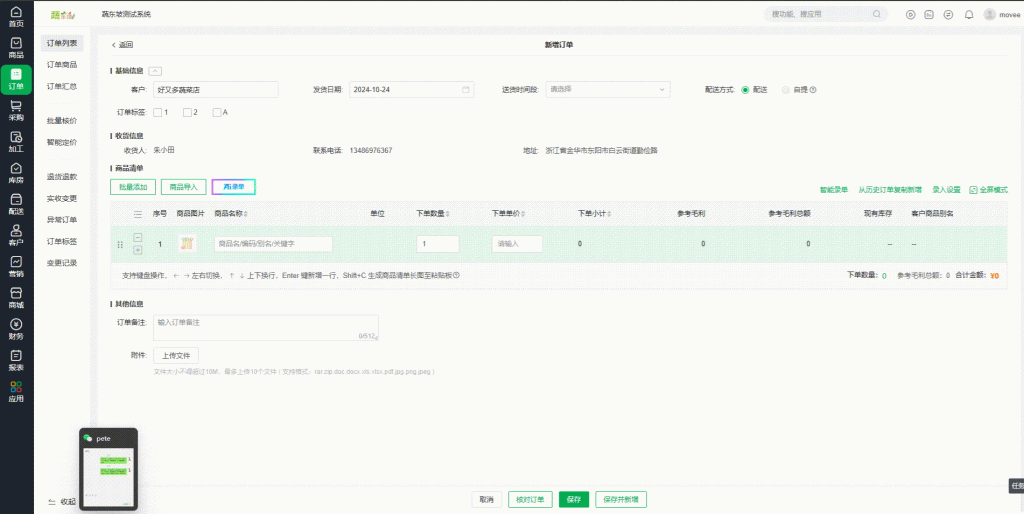Go to 财务 (Finance) module in sidebar
Image resolution: width=1024 pixels, height=514 pixels.
pyautogui.click(x=16, y=329)
